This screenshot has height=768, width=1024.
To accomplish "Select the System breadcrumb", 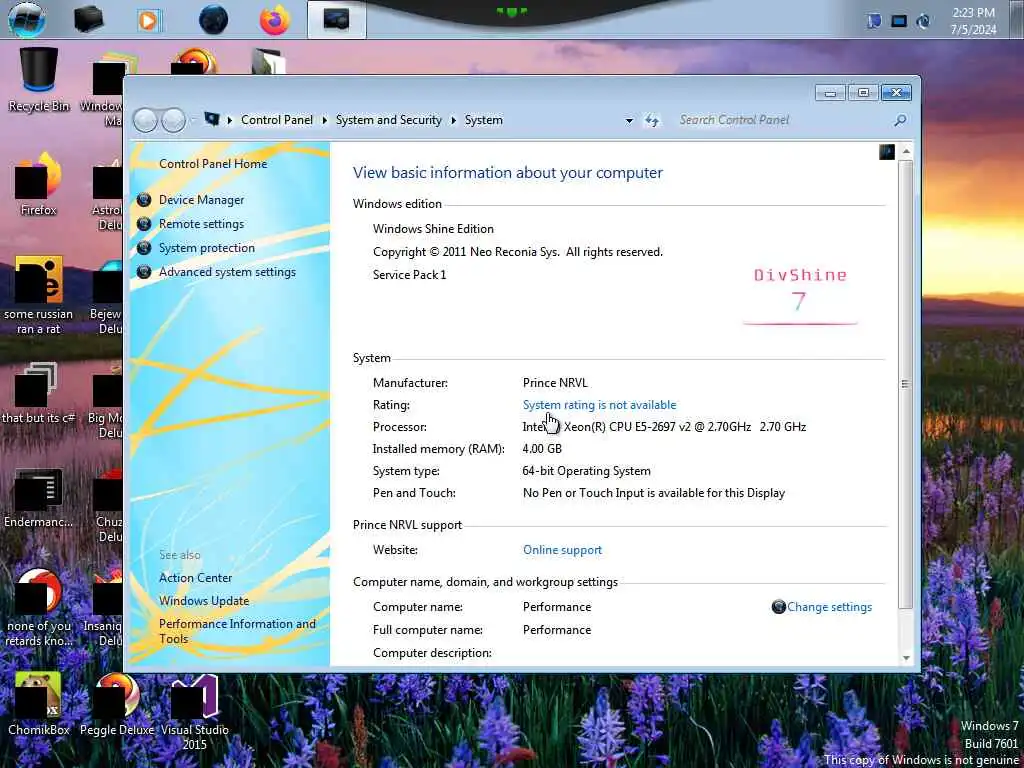I will pyautogui.click(x=483, y=120).
